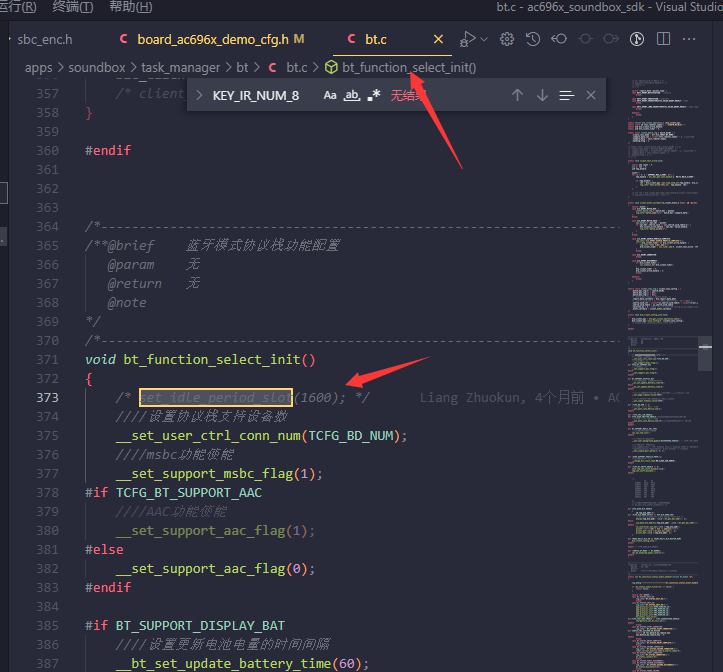Click the Liang Zhuokun blame annotation

click(x=520, y=398)
